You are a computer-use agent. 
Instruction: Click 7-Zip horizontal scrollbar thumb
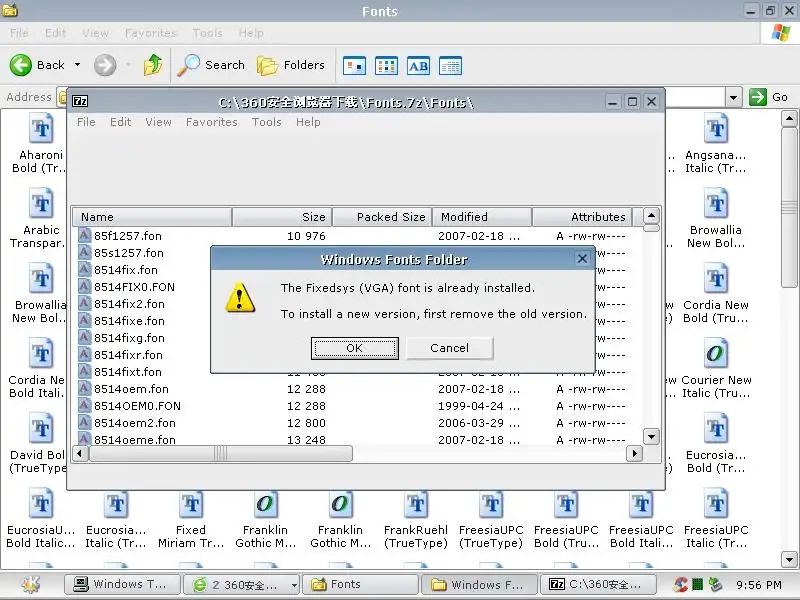pos(220,453)
